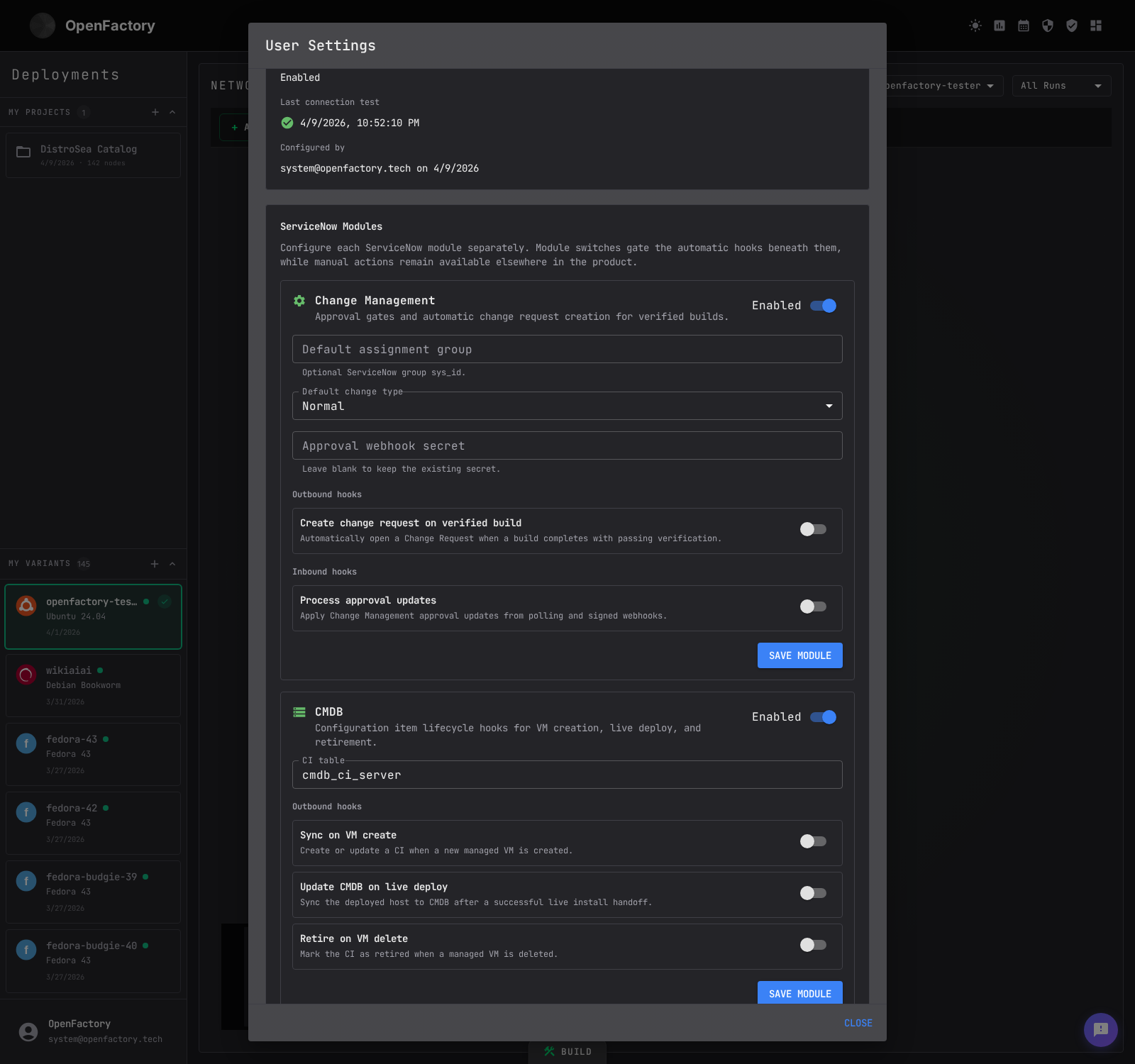Open the feedback chat bubble button
Viewport: 1135px width, 1064px height.
tap(1100, 1031)
